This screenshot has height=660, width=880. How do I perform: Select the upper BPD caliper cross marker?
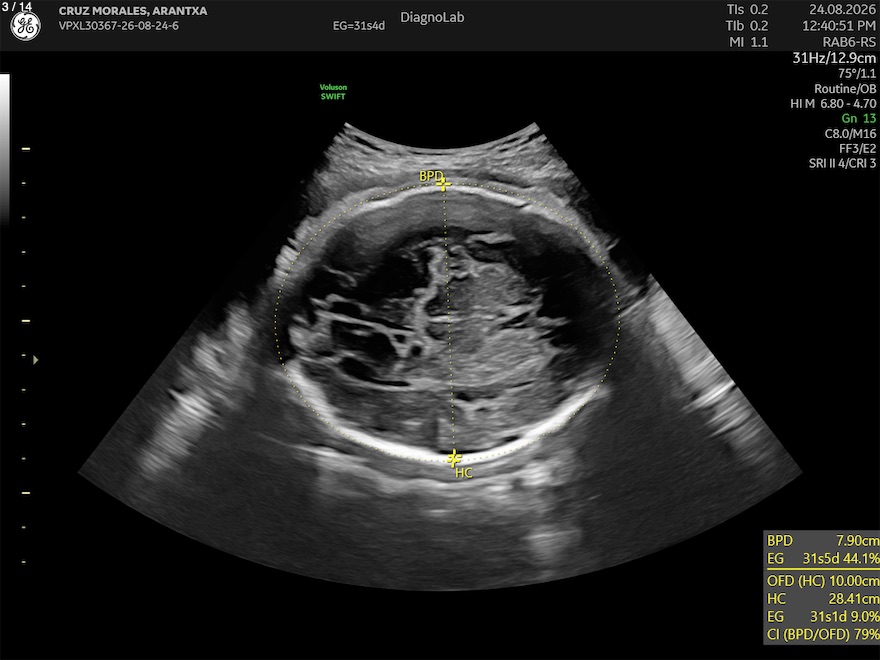pyautogui.click(x=443, y=184)
